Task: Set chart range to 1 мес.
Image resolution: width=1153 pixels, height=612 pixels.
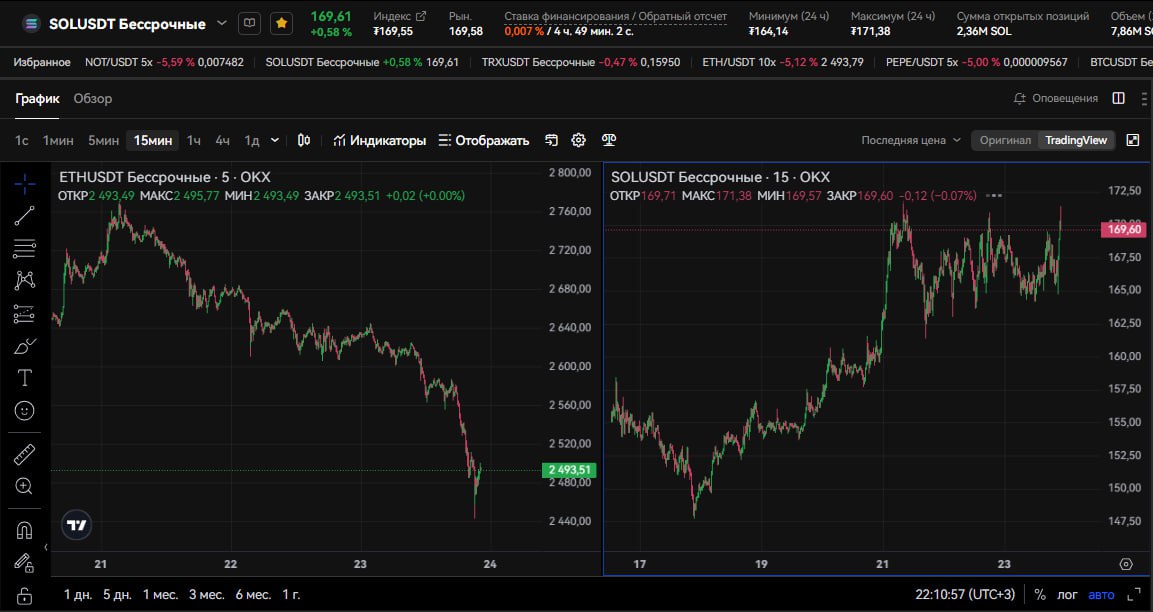Action: [x=160, y=594]
